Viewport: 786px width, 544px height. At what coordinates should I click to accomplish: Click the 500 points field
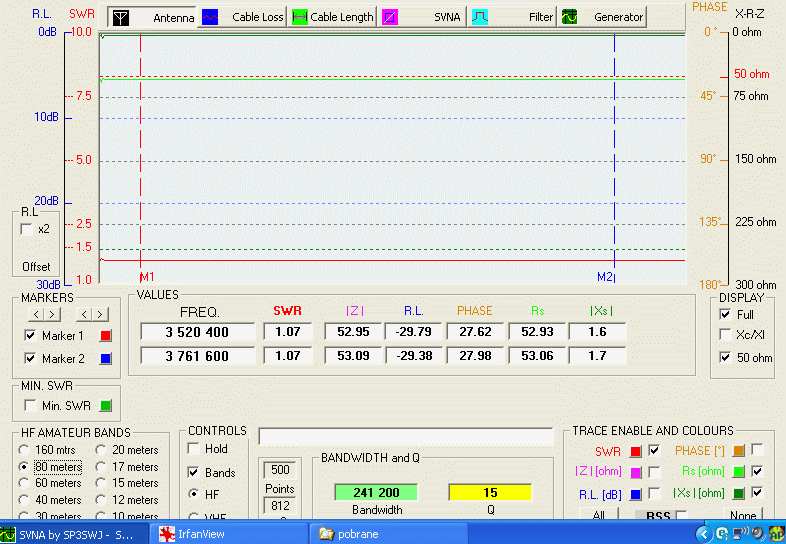coord(280,470)
